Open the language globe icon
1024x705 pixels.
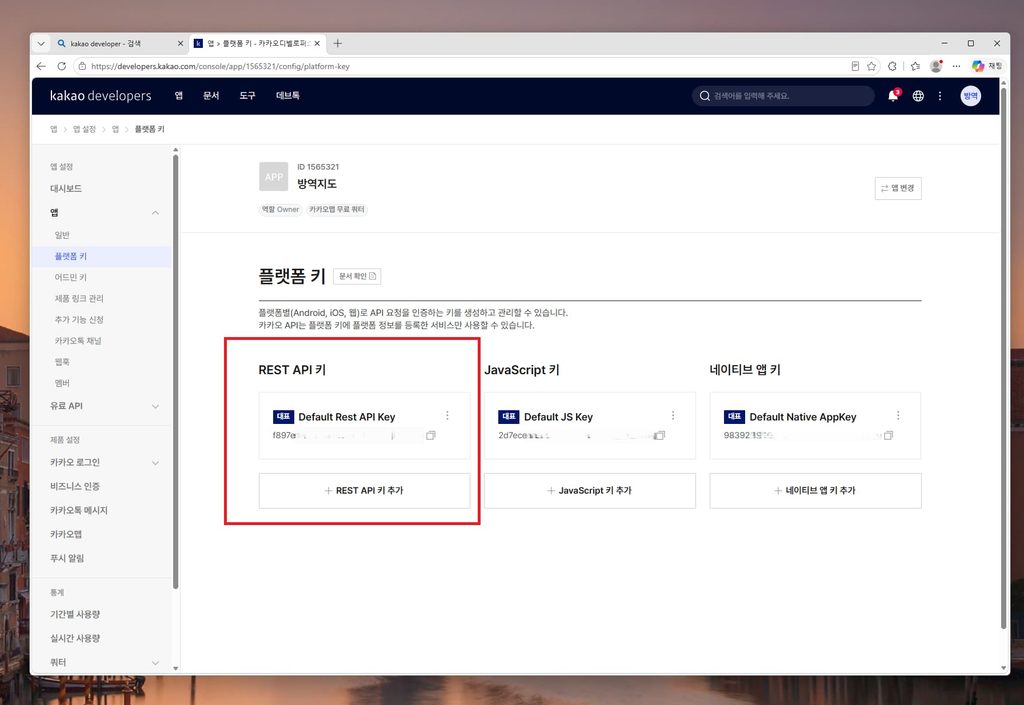[918, 96]
